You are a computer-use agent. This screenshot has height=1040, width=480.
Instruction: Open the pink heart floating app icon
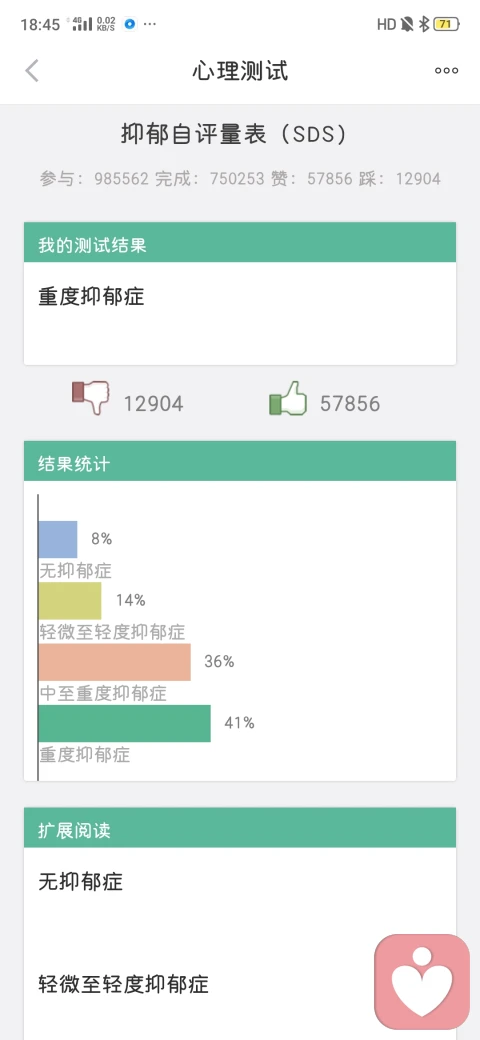tap(422, 982)
